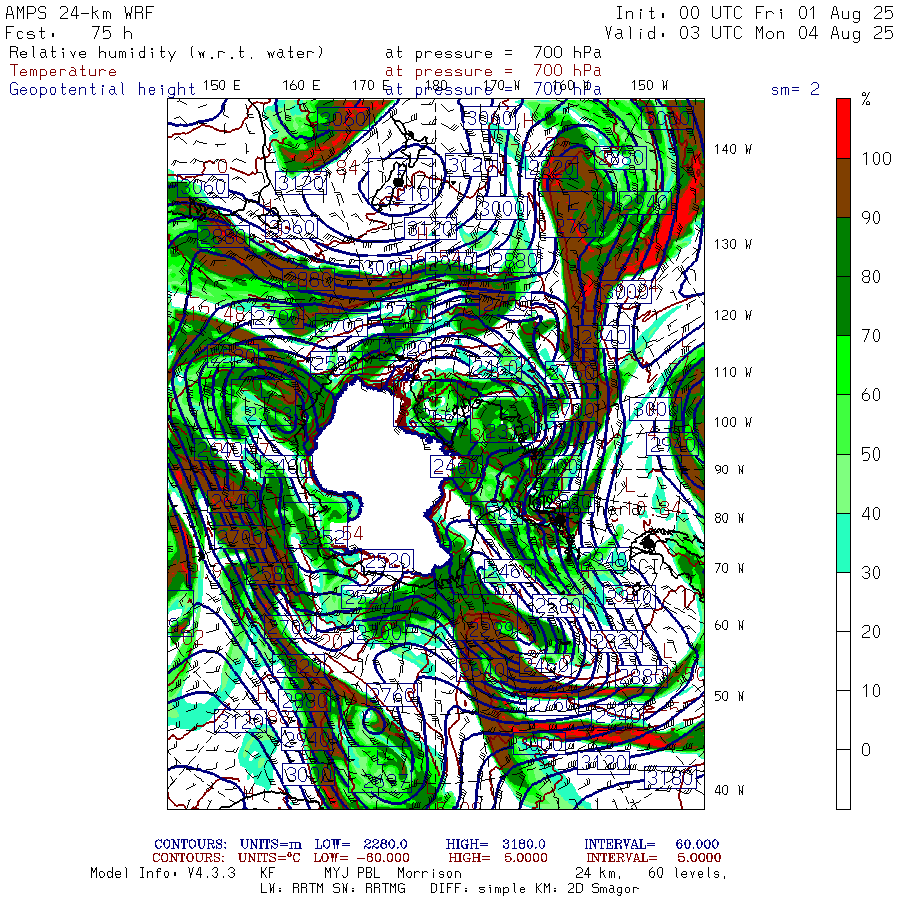The height and width of the screenshot is (900, 900).
Task: Click the '60' colorbar tick label
Action: point(871,395)
